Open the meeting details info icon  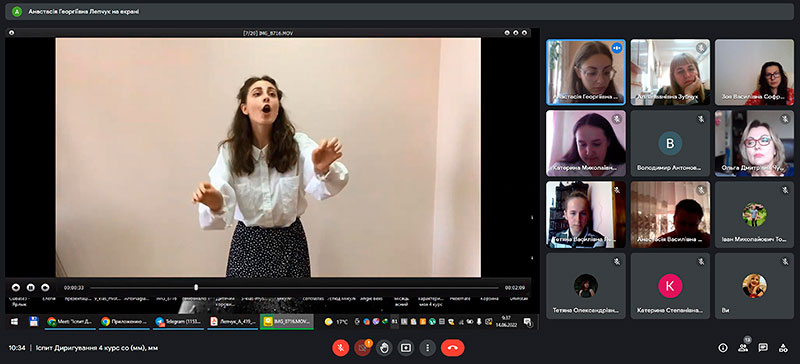[x=722, y=348]
